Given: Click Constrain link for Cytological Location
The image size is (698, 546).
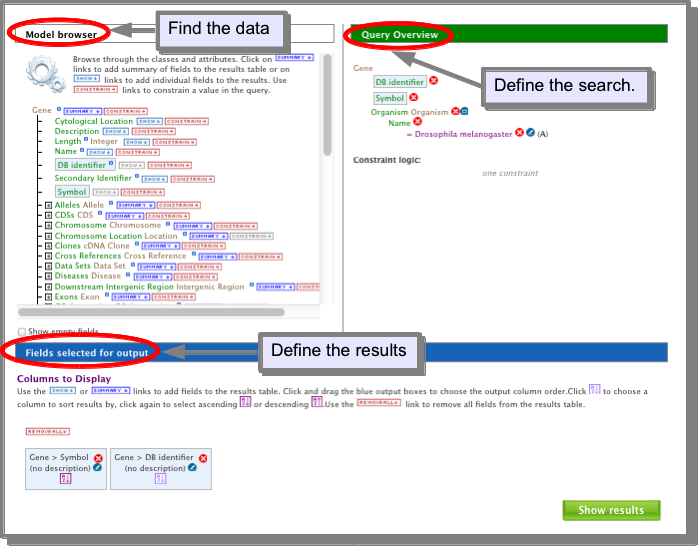Looking at the screenshot, I should (x=187, y=121).
